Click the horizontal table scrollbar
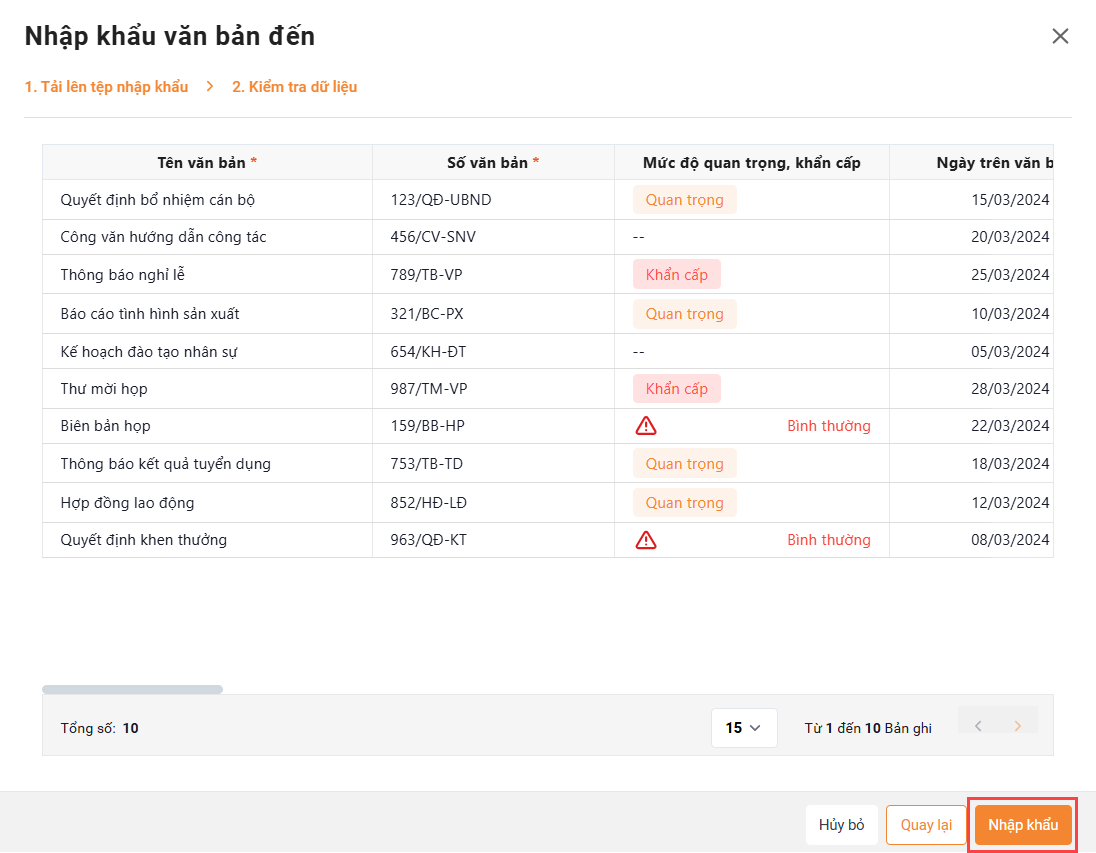This screenshot has height=853, width=1096. (x=132, y=689)
